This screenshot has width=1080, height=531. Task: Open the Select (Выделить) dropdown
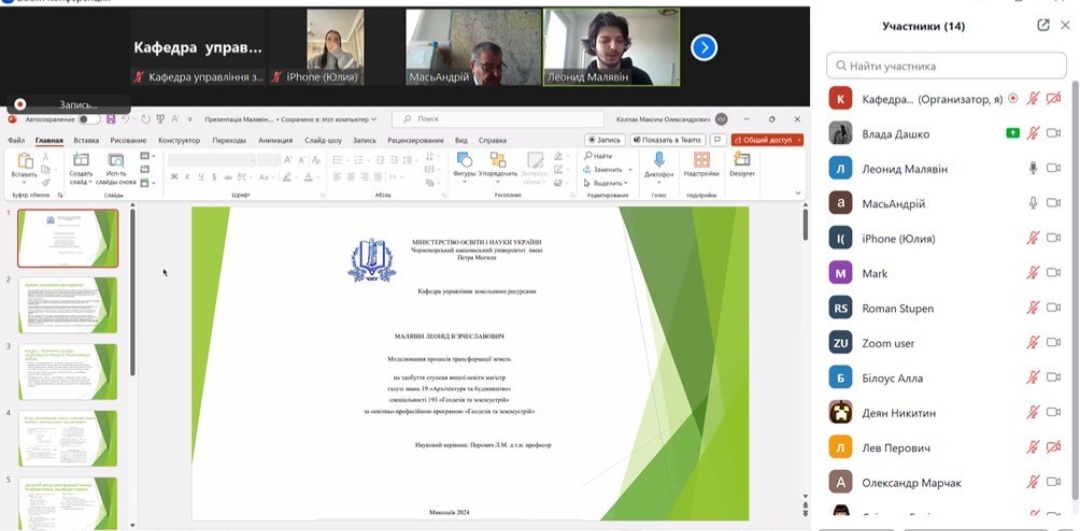pos(605,183)
